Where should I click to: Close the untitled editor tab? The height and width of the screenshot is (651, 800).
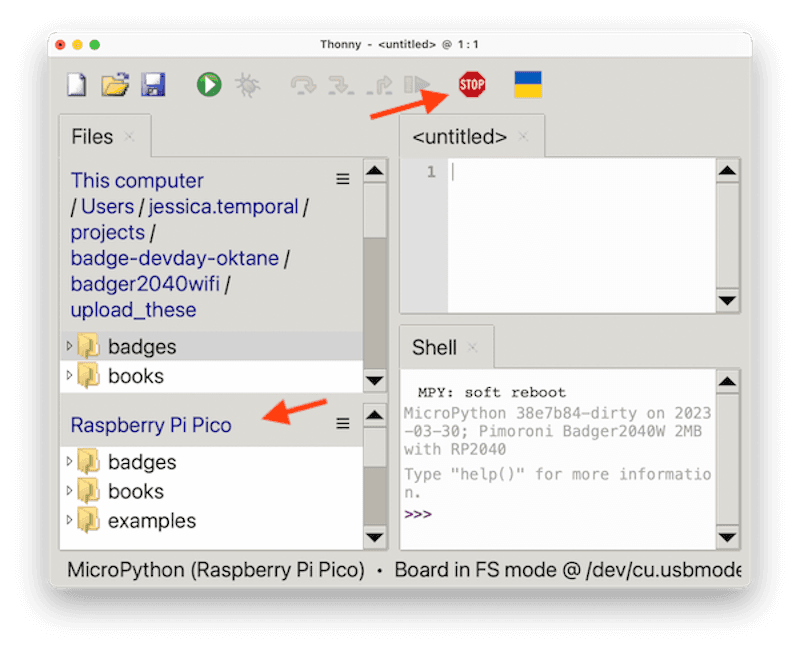tap(523, 137)
